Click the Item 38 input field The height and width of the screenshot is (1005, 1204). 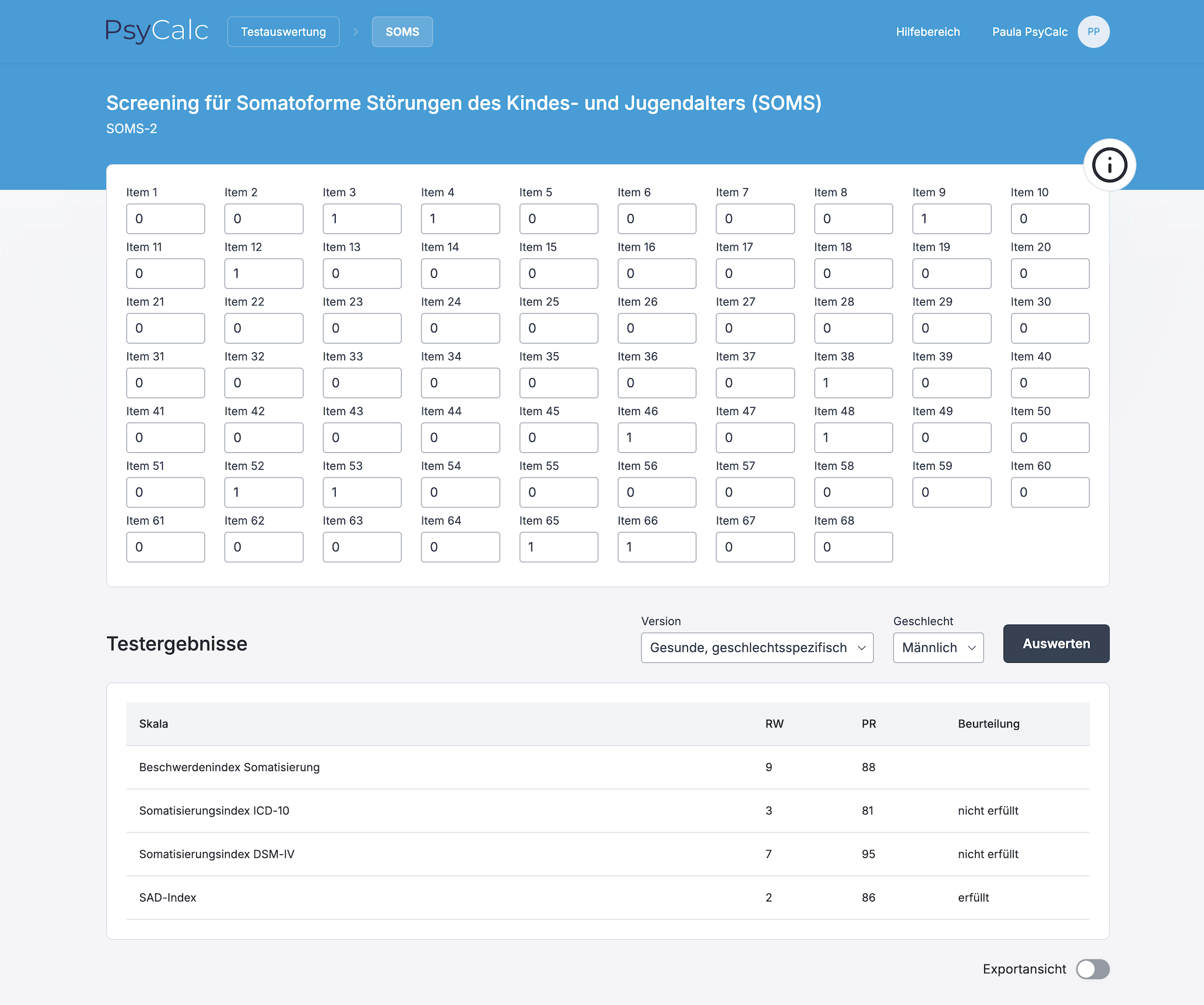852,383
